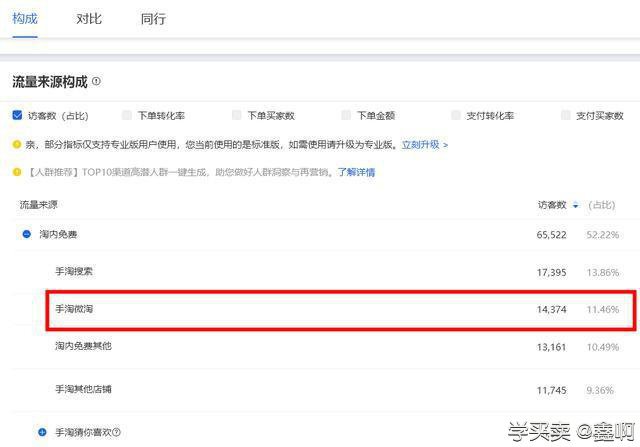Click the 11.46% percentage value
The width and height of the screenshot is (640, 447).
point(602,309)
